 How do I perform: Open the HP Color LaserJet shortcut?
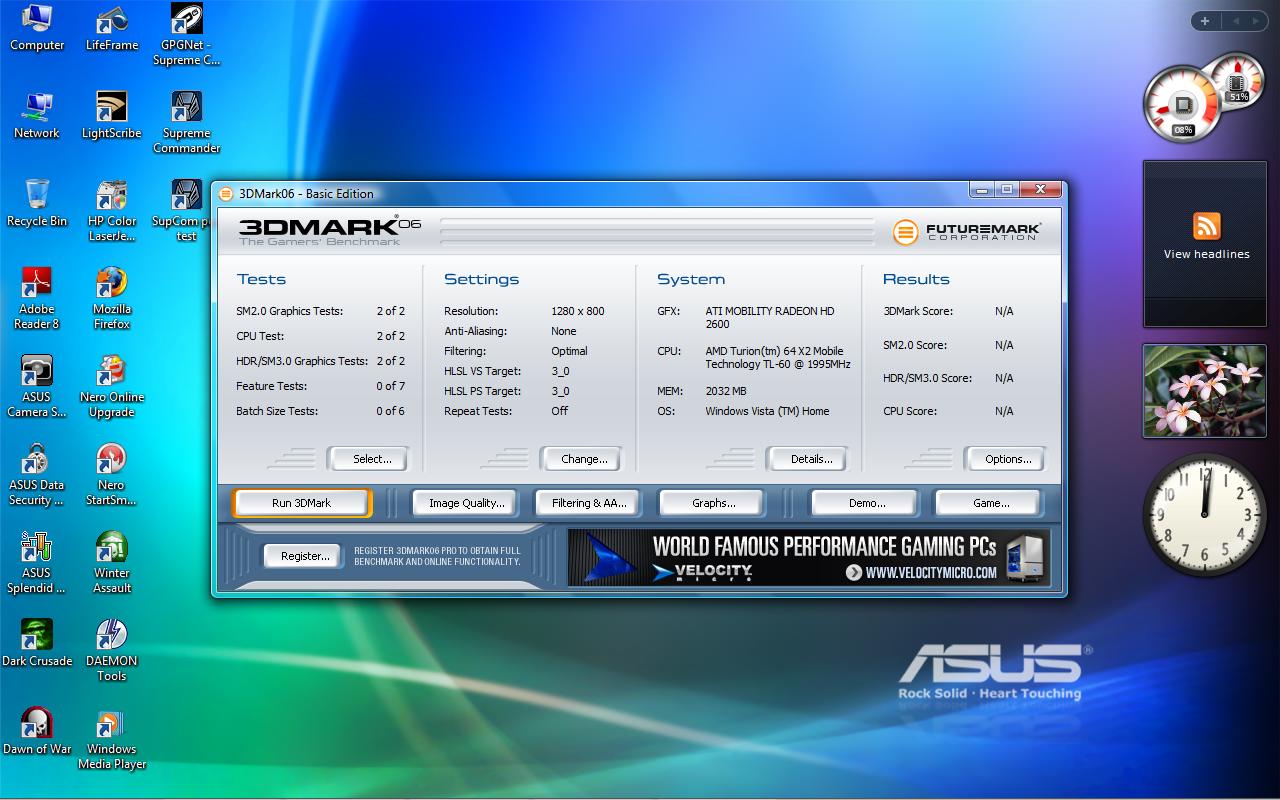[x=111, y=210]
